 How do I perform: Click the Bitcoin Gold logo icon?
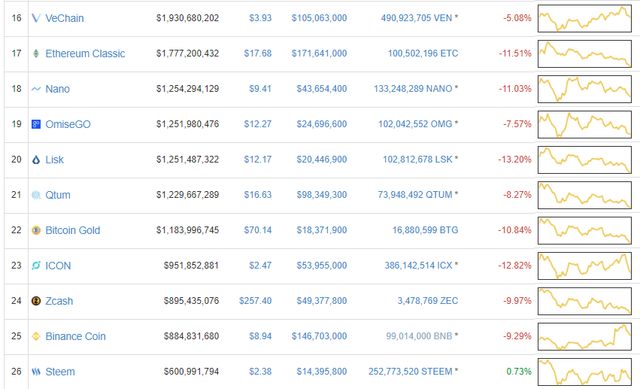[36, 230]
